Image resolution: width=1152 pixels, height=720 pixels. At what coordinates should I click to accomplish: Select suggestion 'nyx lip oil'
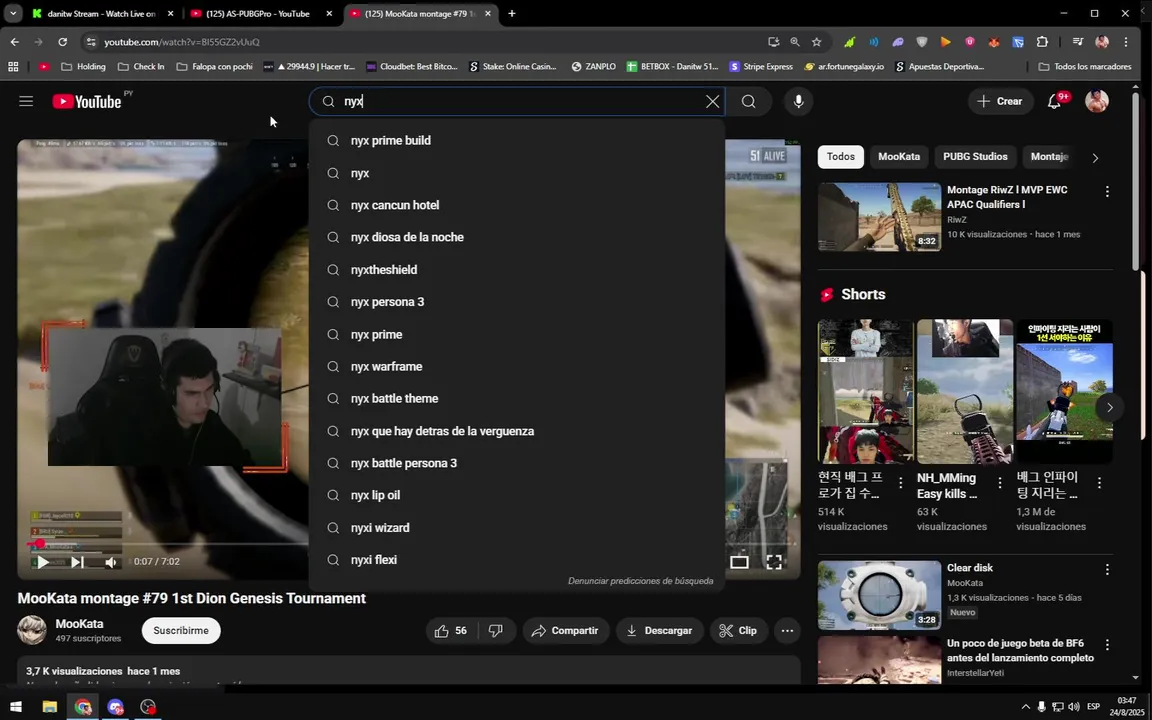(516, 495)
